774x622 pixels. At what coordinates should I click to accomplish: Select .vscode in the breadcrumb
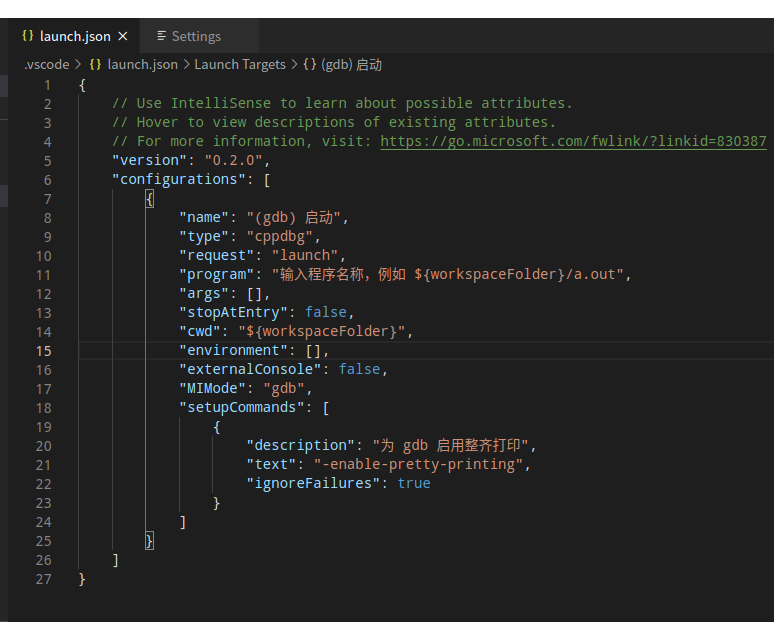coord(47,65)
